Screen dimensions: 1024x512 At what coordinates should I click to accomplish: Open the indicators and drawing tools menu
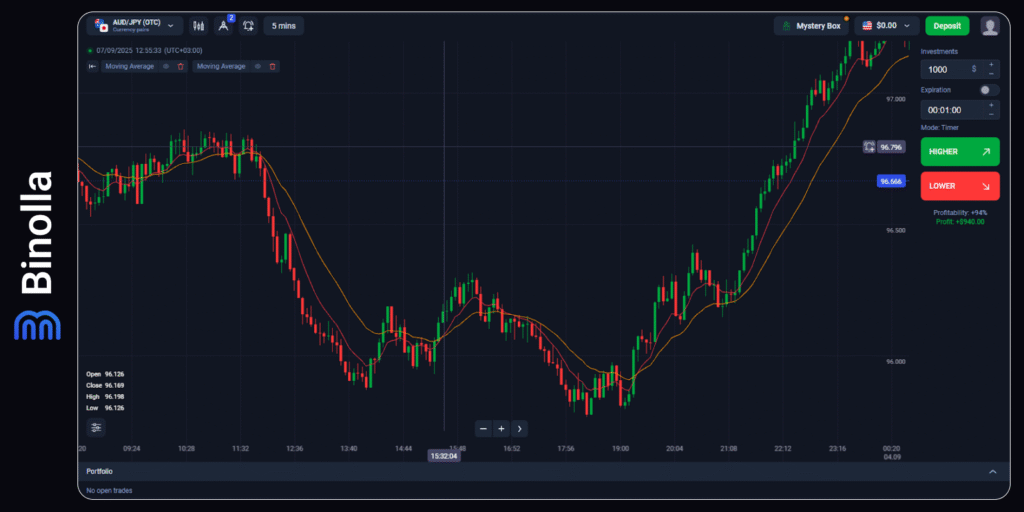(x=223, y=26)
